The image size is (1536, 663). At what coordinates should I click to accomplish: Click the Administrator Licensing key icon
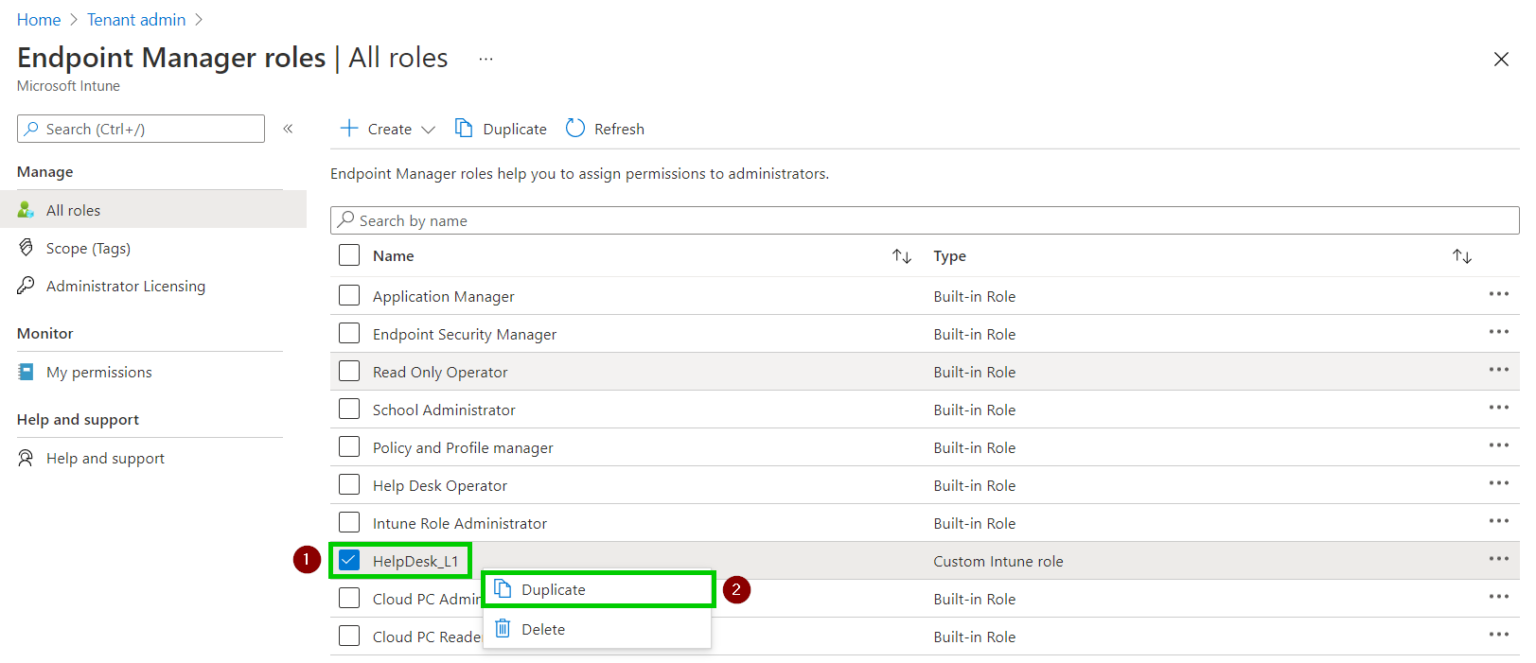pos(26,286)
